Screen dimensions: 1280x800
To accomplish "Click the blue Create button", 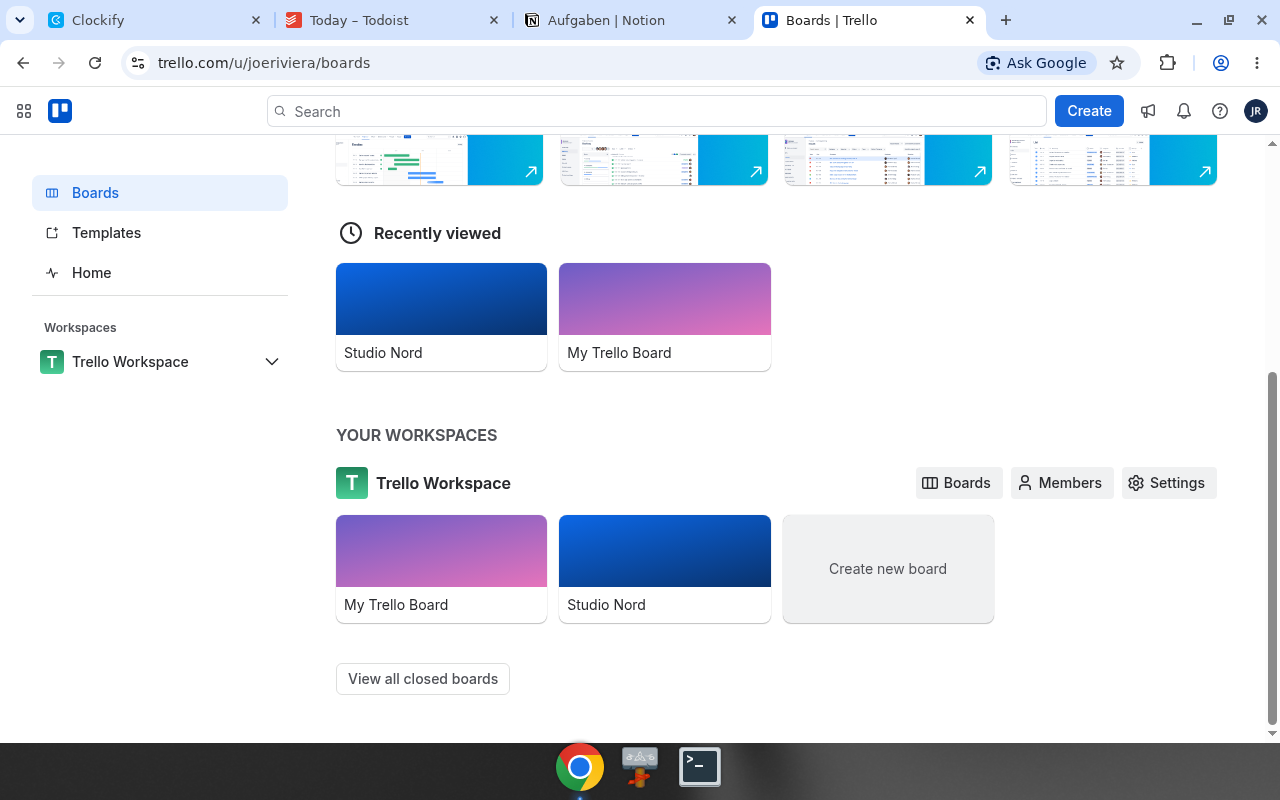I will pos(1089,111).
